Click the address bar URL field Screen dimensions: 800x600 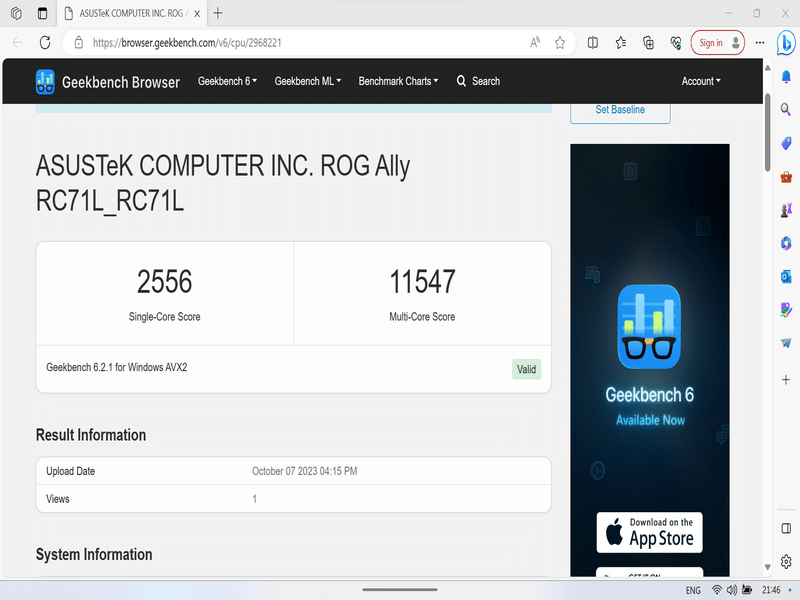pos(300,43)
